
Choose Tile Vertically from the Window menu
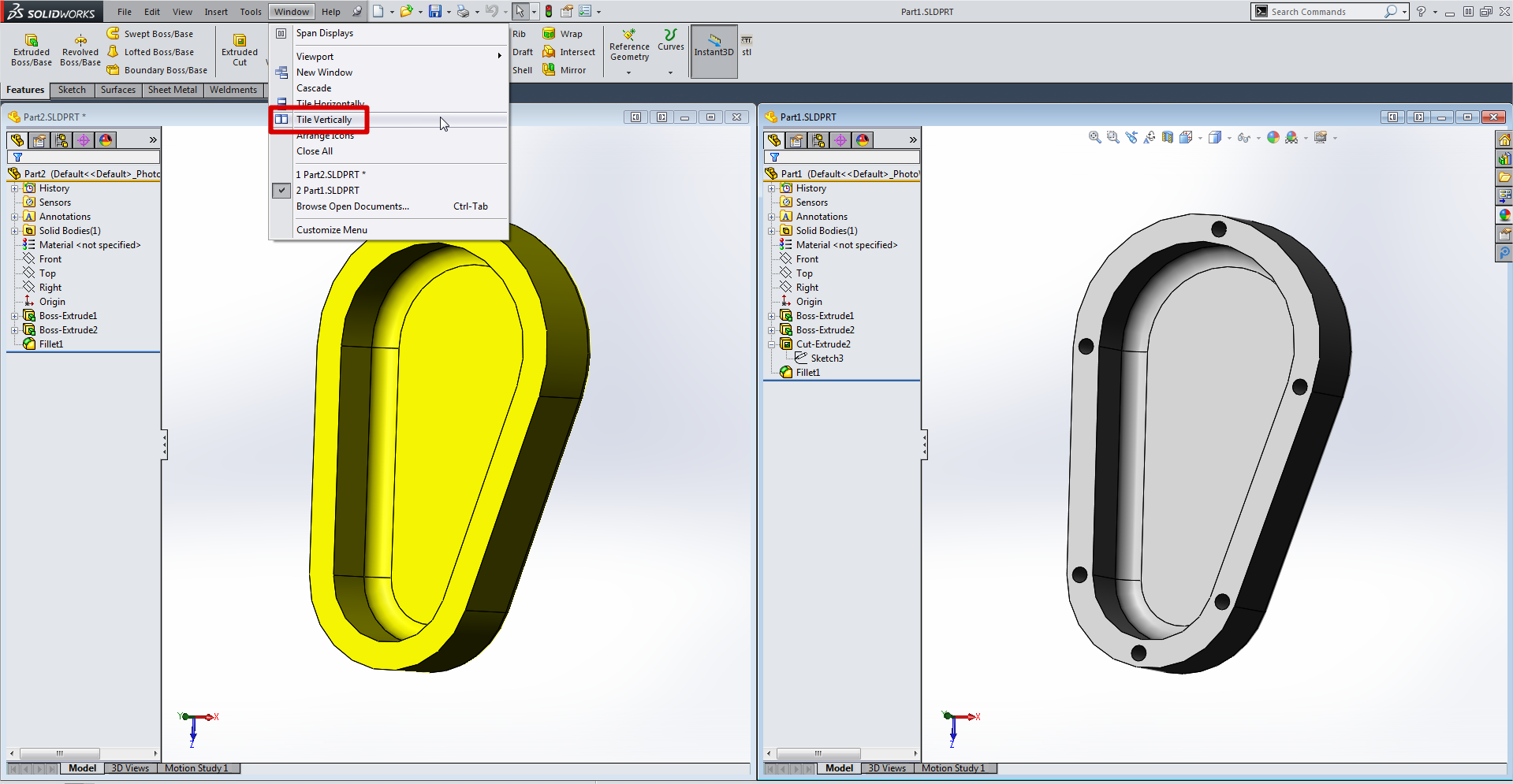(324, 120)
